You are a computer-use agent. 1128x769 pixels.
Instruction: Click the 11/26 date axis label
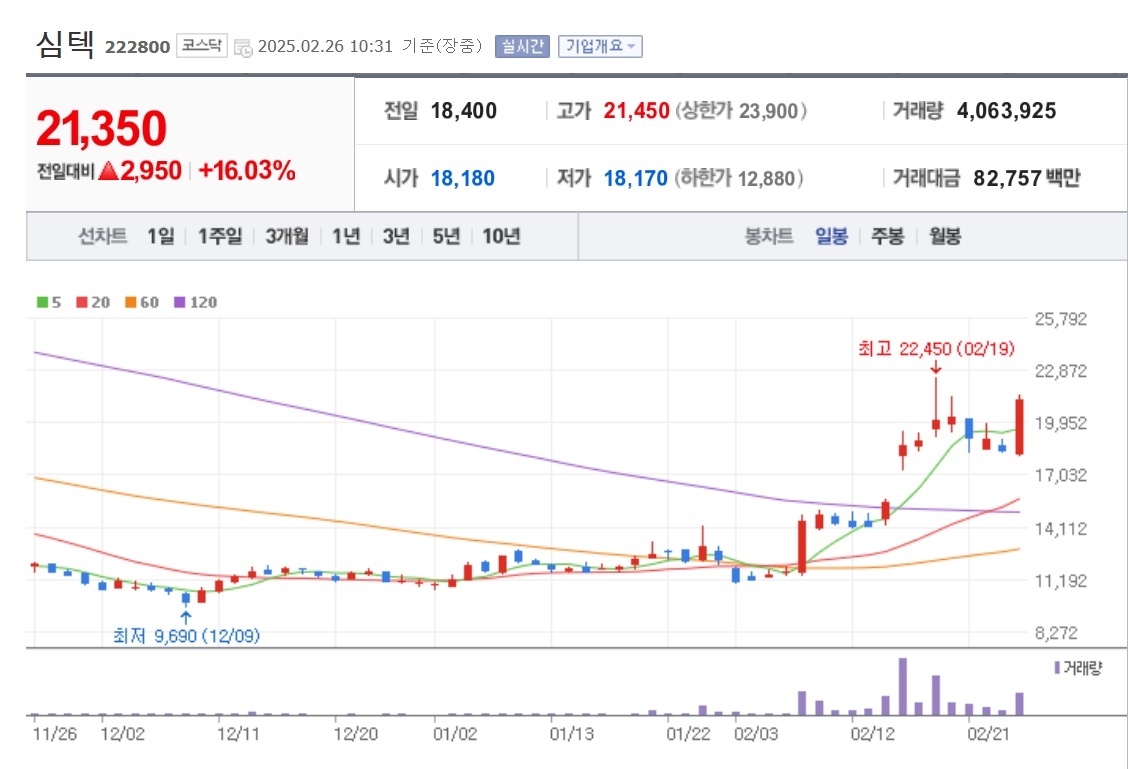55,734
